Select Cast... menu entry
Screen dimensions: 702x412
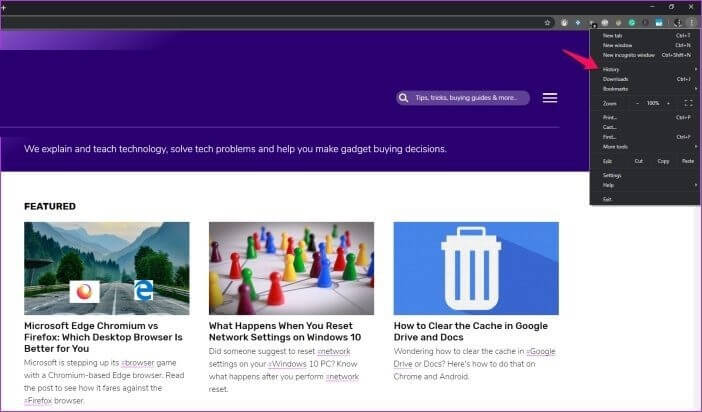pyautogui.click(x=645, y=127)
